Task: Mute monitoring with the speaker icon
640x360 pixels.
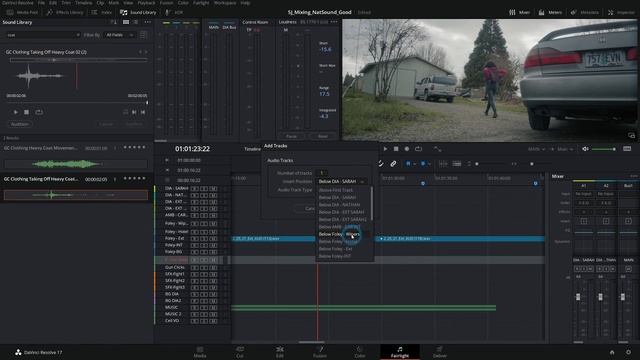Action: coord(585,149)
